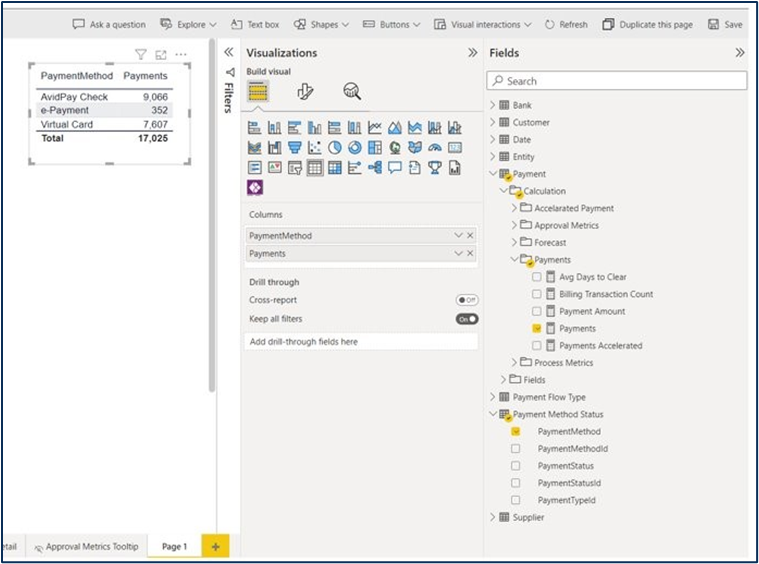Open more options ellipsis on table visual

pyautogui.click(x=181, y=55)
